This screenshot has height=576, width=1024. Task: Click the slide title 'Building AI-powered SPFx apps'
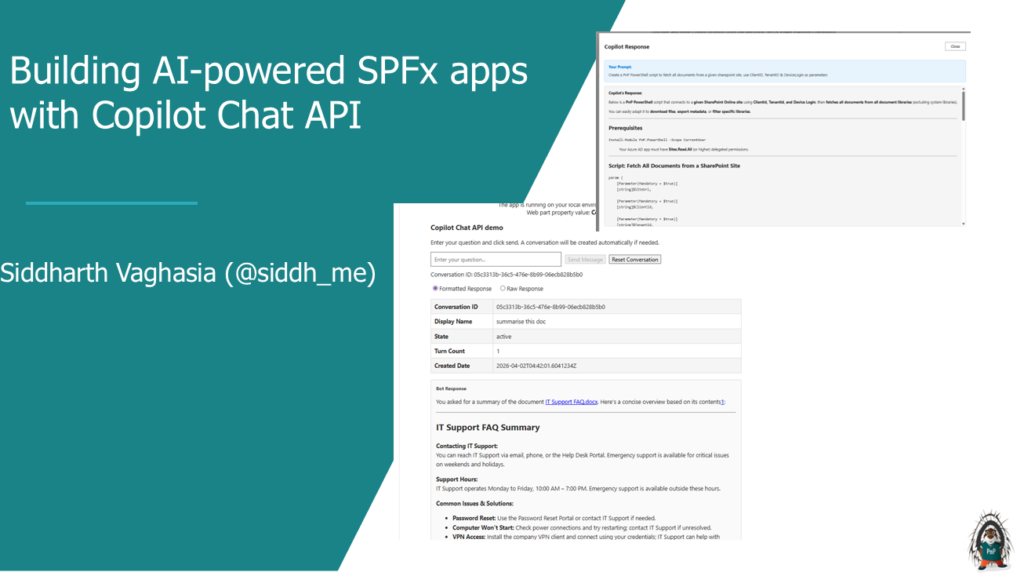click(x=268, y=71)
